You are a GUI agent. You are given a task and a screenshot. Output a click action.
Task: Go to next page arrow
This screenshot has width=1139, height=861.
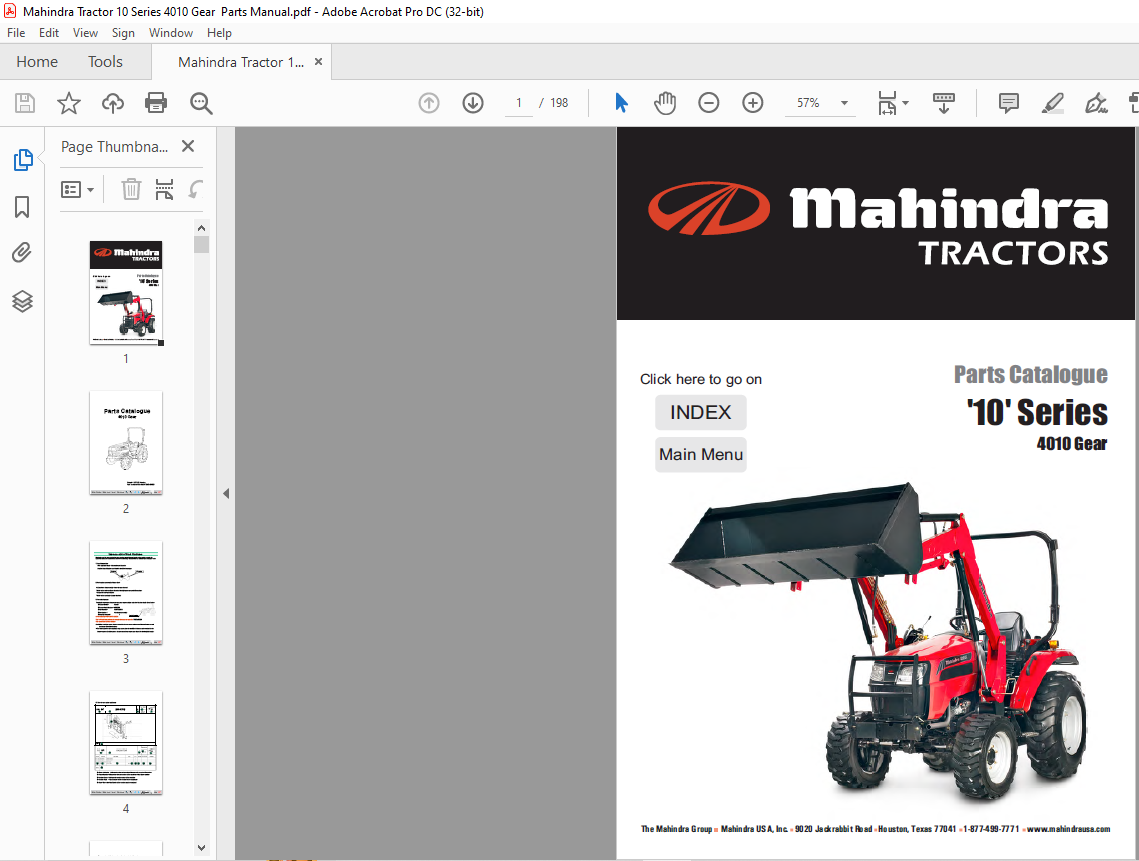473,103
